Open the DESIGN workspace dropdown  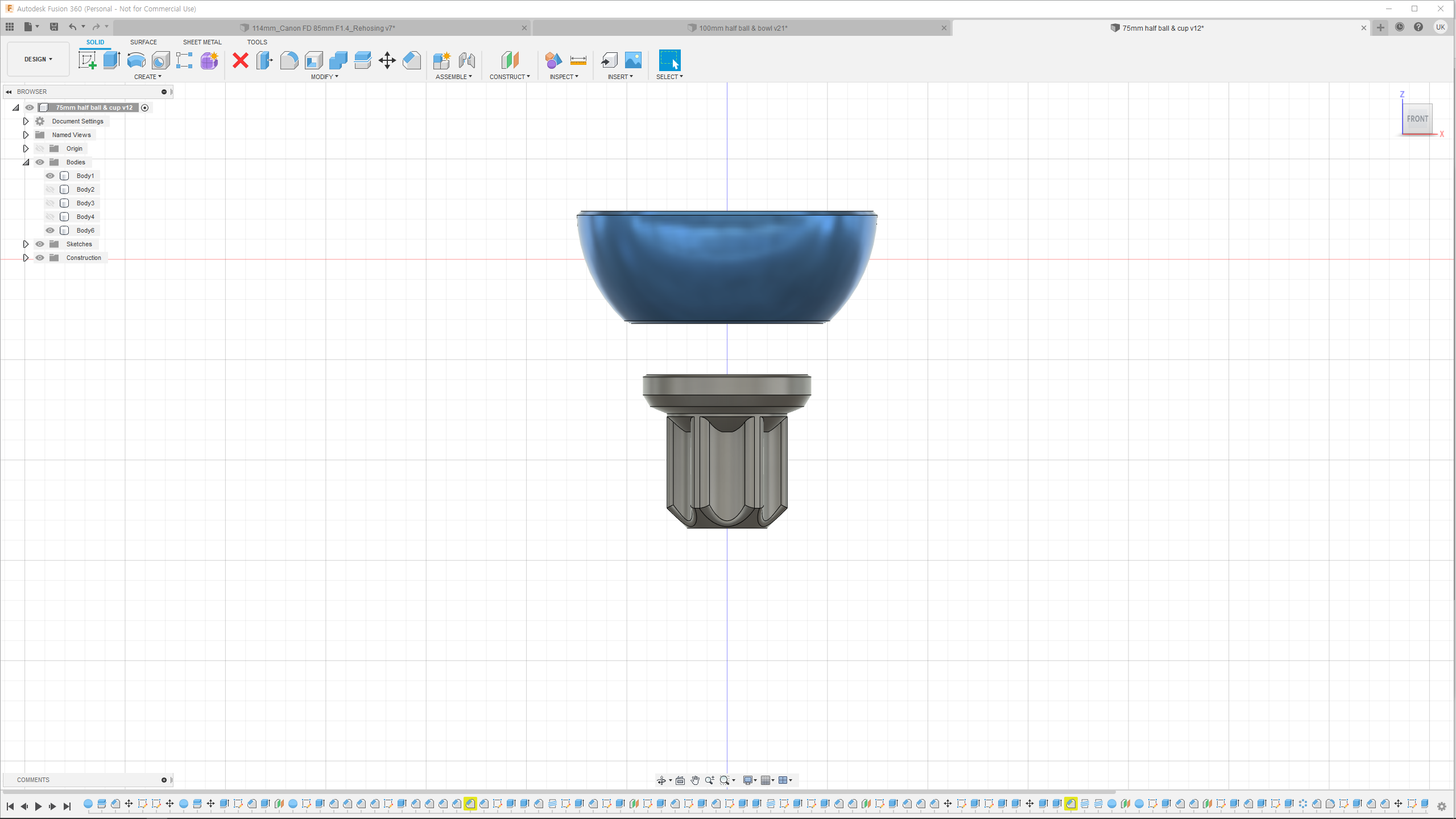[38, 59]
